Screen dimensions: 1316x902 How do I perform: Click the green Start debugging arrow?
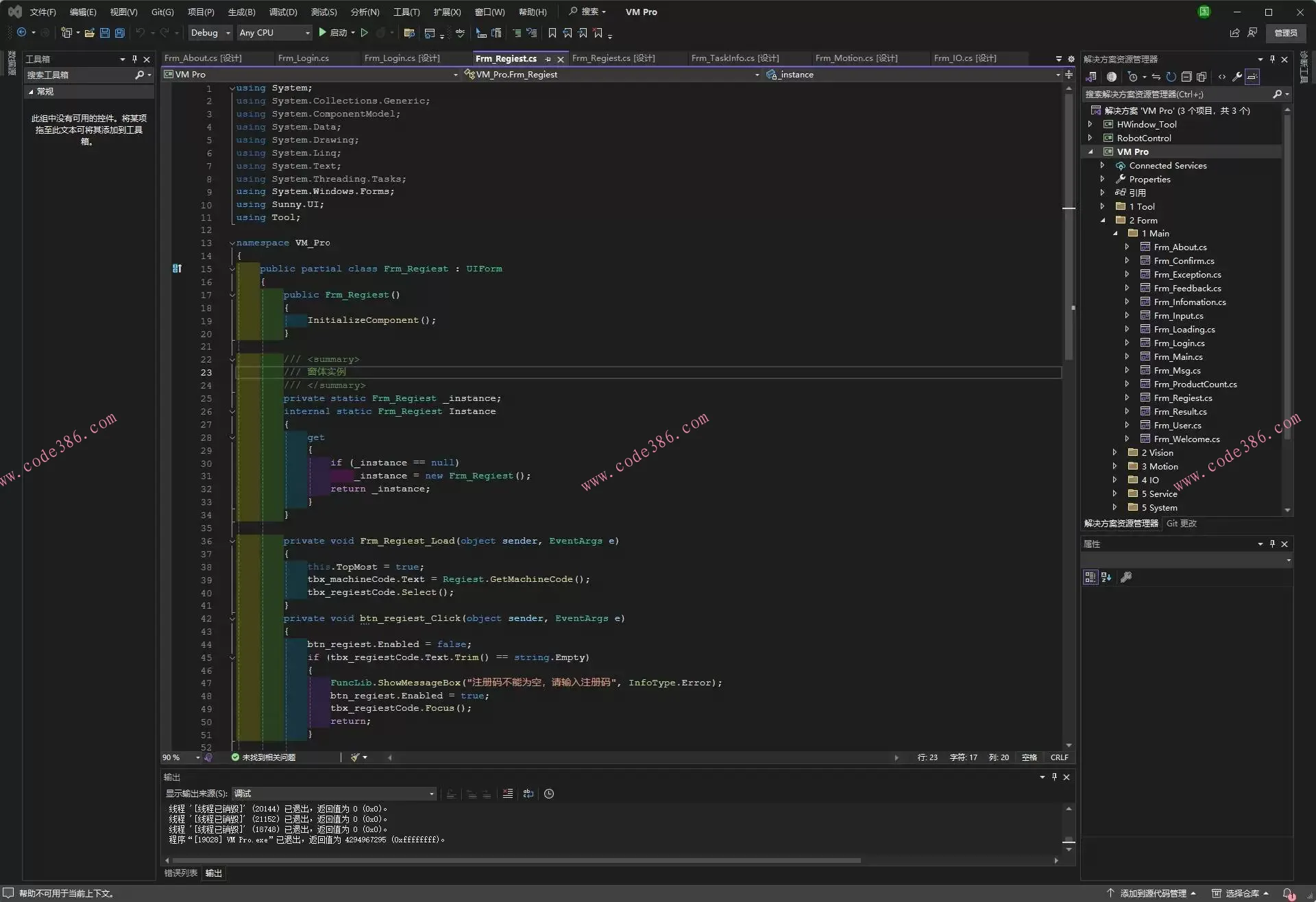322,32
